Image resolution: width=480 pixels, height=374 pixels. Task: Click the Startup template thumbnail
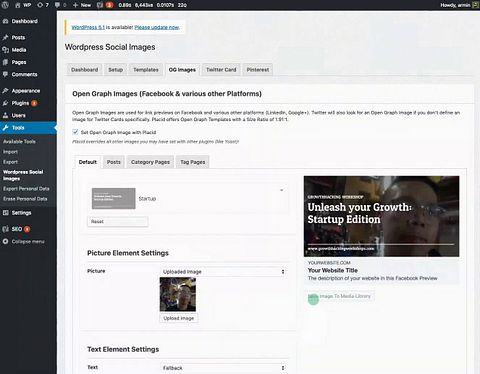pyautogui.click(x=114, y=198)
